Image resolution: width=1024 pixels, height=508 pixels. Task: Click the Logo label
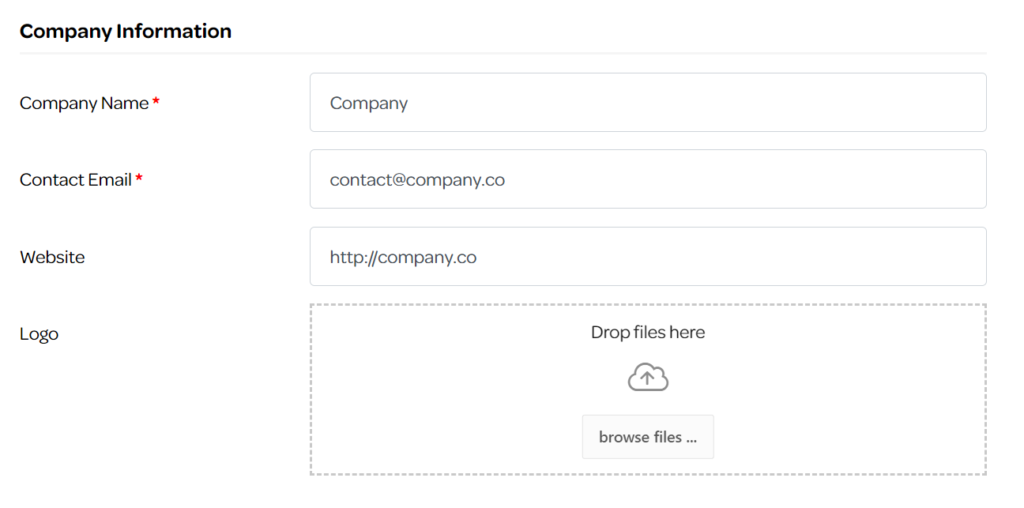39,334
